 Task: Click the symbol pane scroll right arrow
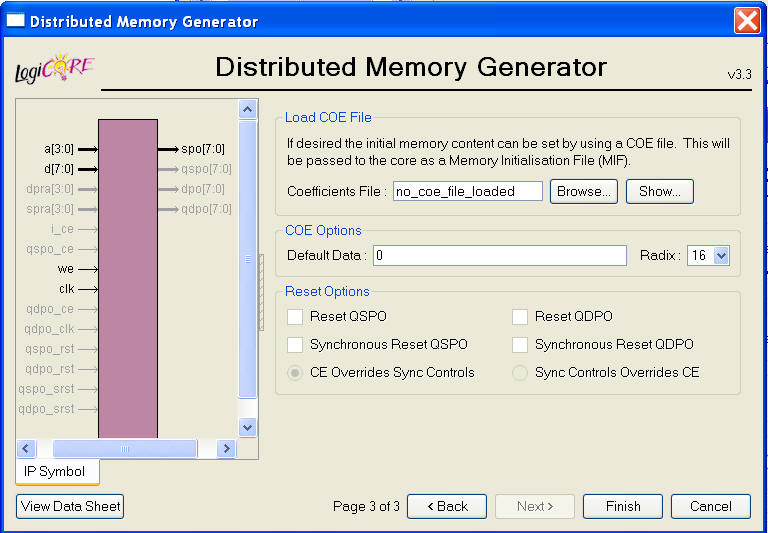(226, 448)
